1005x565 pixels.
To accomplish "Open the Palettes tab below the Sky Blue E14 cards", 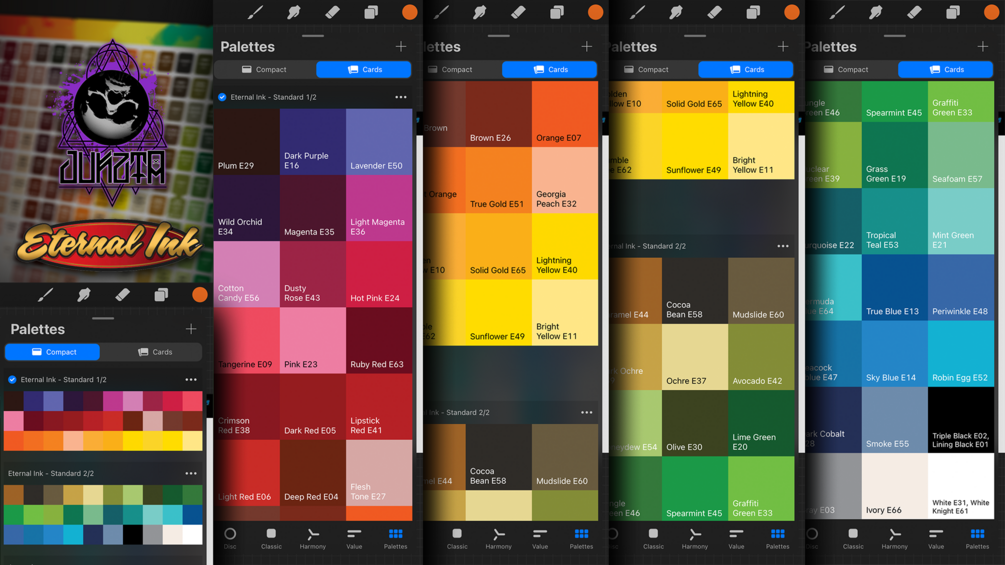I will point(977,538).
